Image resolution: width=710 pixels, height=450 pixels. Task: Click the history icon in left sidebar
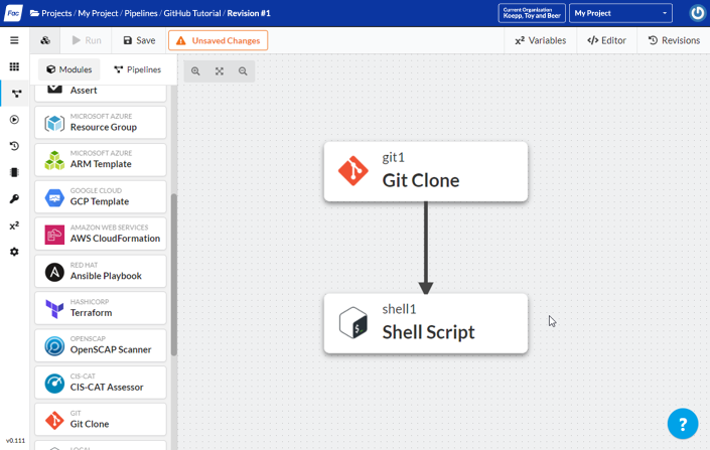tap(14, 146)
